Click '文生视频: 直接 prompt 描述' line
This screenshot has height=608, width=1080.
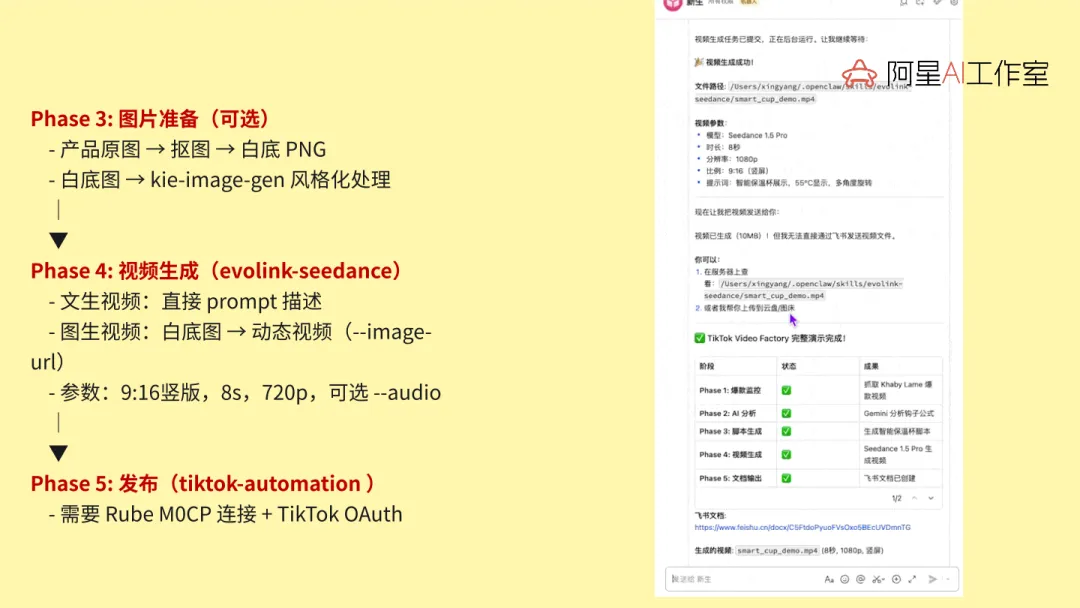[x=185, y=302]
